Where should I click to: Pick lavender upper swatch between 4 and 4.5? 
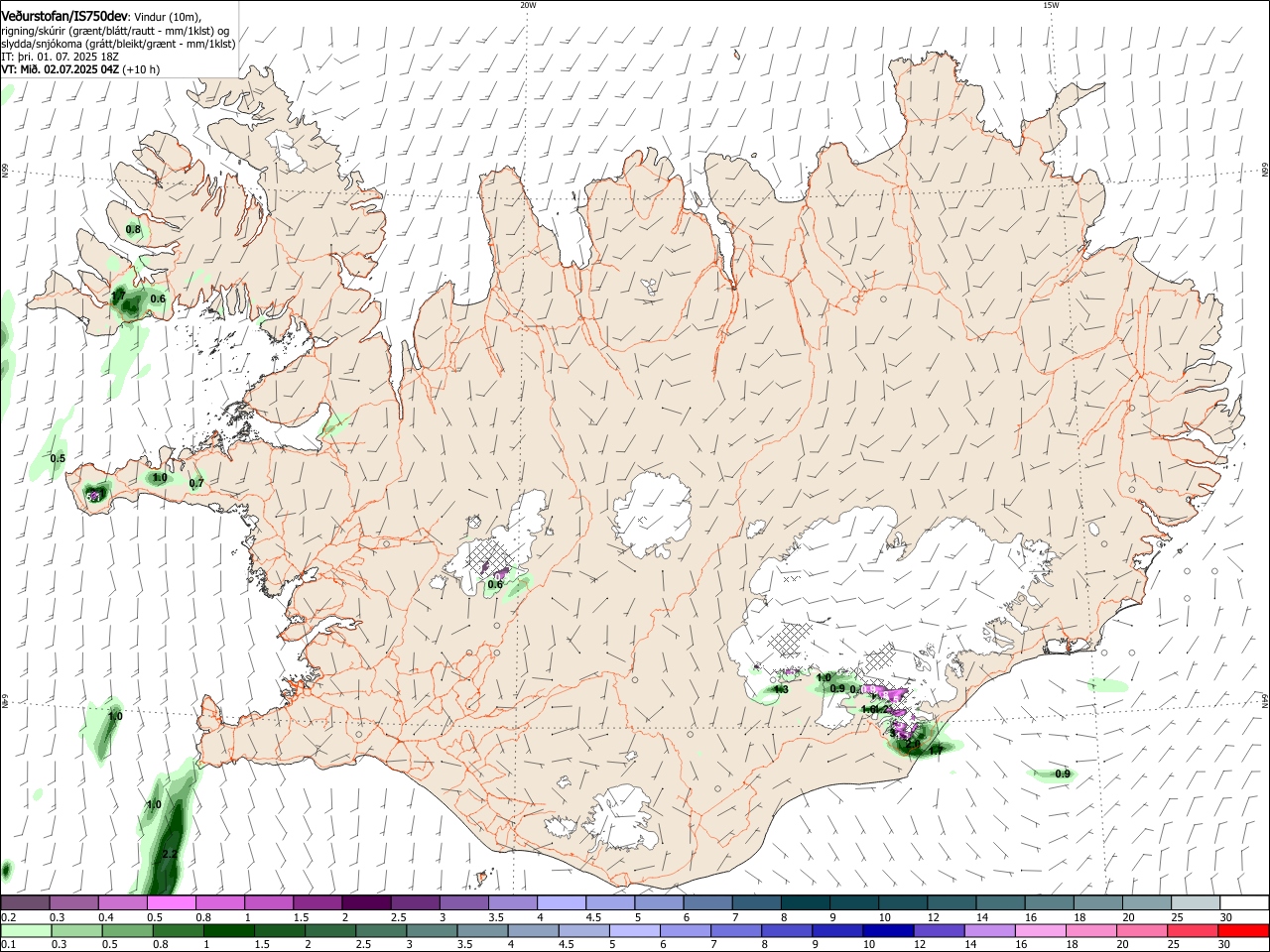coord(562,902)
